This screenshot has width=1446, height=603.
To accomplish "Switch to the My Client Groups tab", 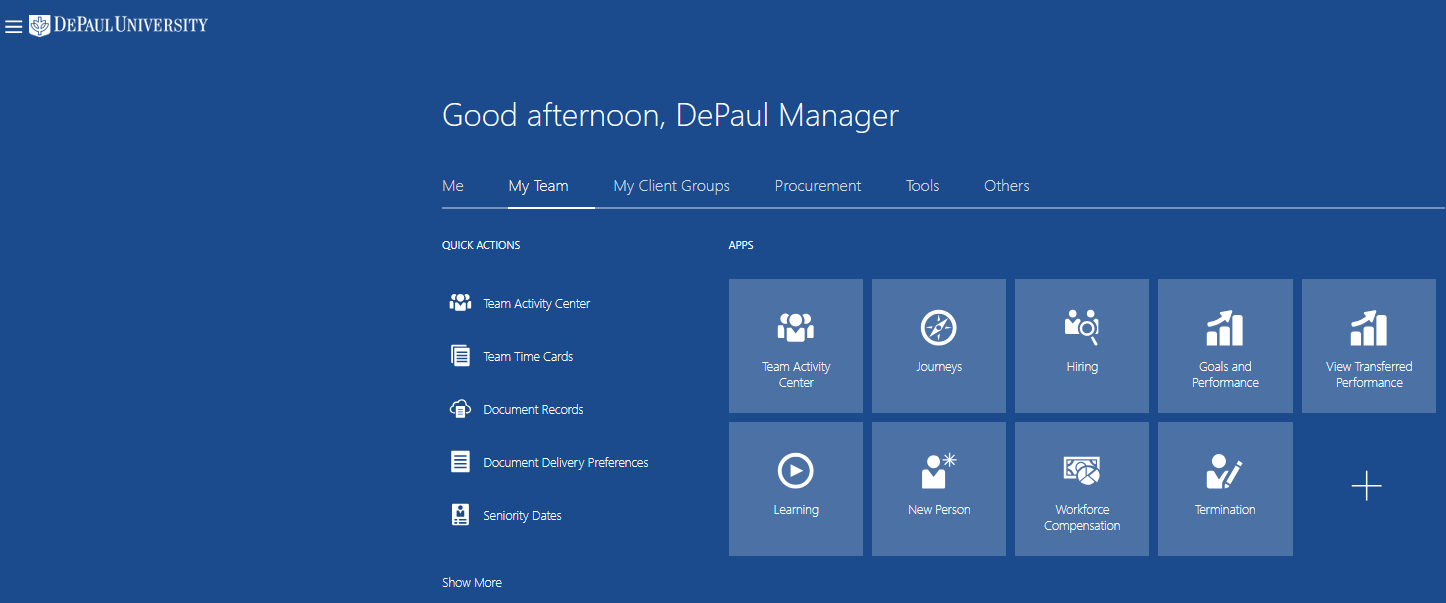I will [672, 186].
